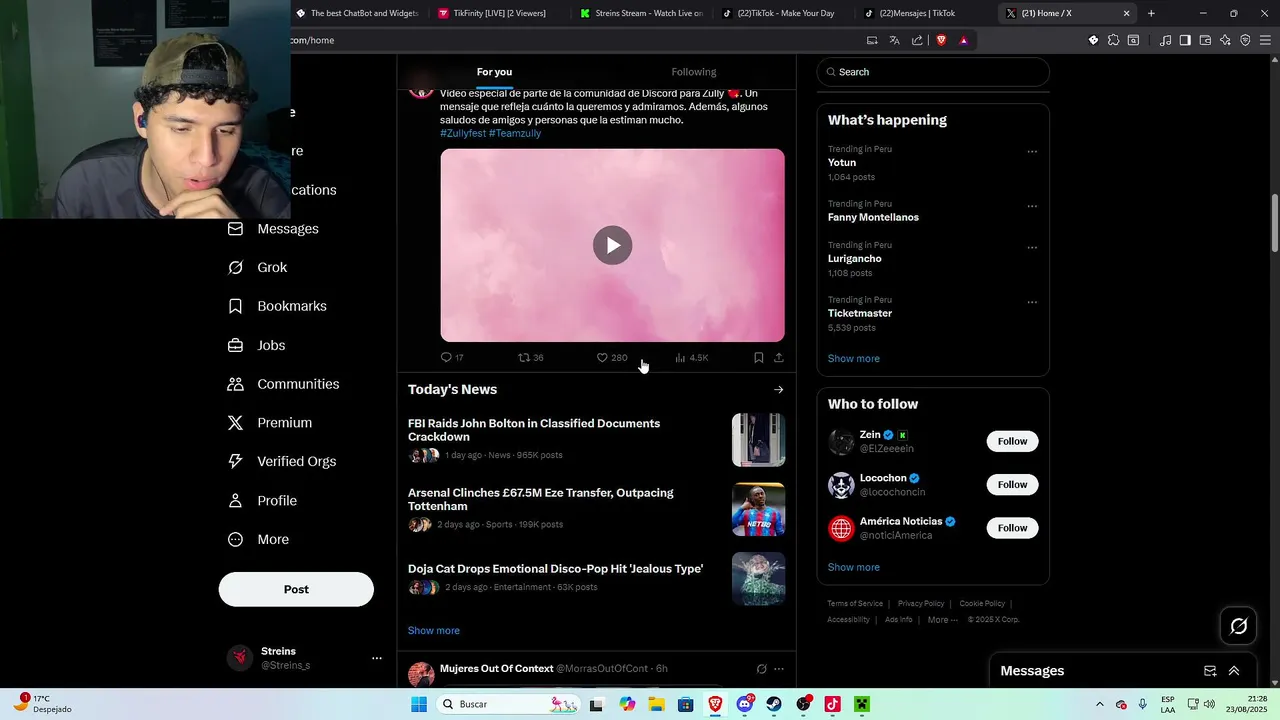Open the Brave wallet icon
This screenshot has height=720, width=1280.
pos(1205,40)
